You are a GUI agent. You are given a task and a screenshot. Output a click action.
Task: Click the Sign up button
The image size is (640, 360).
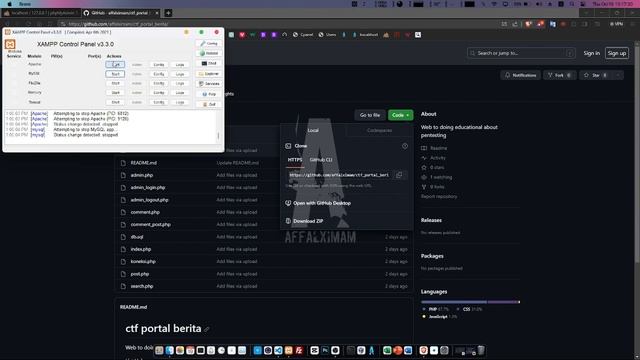(617, 53)
